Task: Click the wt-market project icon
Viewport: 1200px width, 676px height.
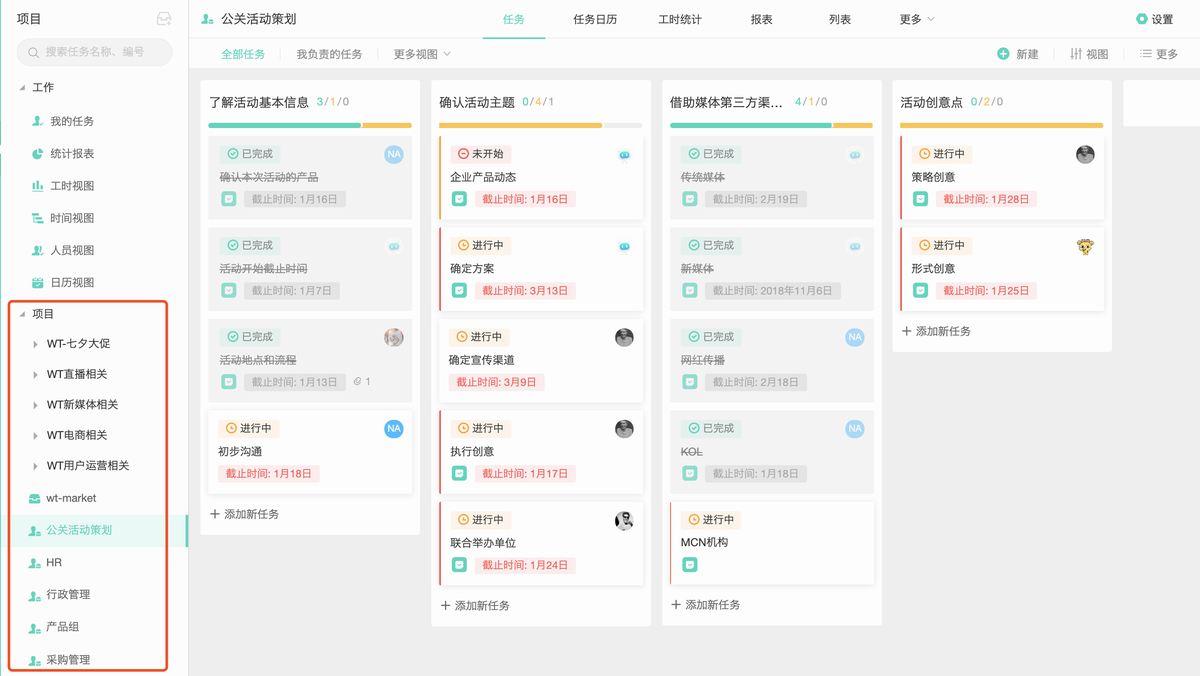Action: (x=35, y=498)
